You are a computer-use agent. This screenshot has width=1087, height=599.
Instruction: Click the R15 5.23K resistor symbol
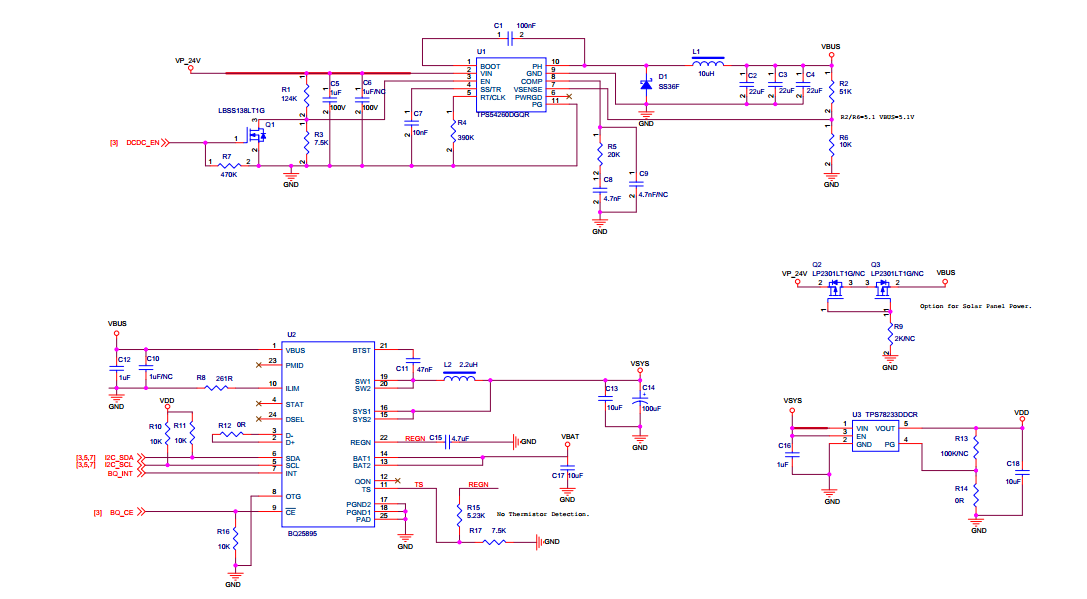pos(460,513)
